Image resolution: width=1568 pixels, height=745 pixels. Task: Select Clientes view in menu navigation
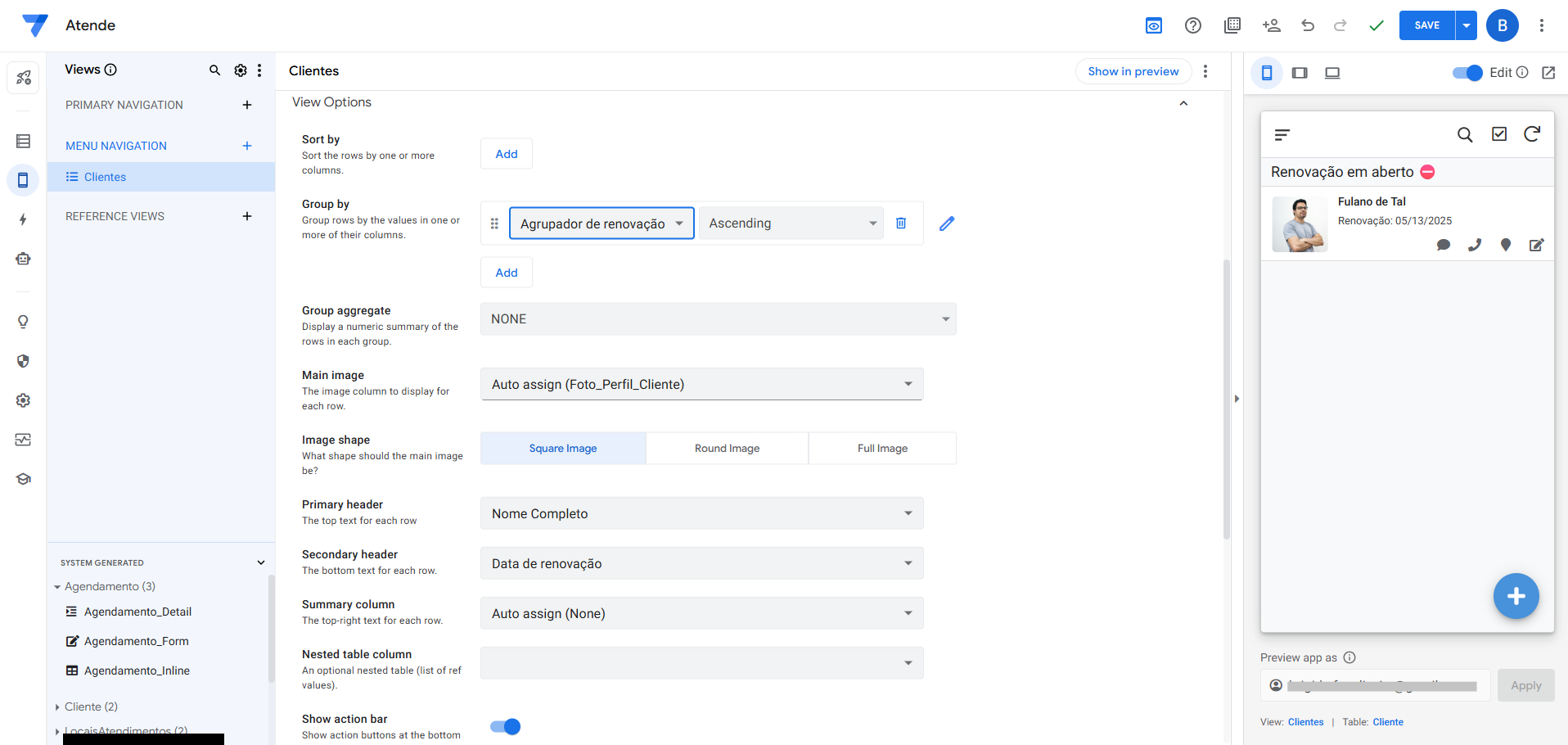(105, 177)
